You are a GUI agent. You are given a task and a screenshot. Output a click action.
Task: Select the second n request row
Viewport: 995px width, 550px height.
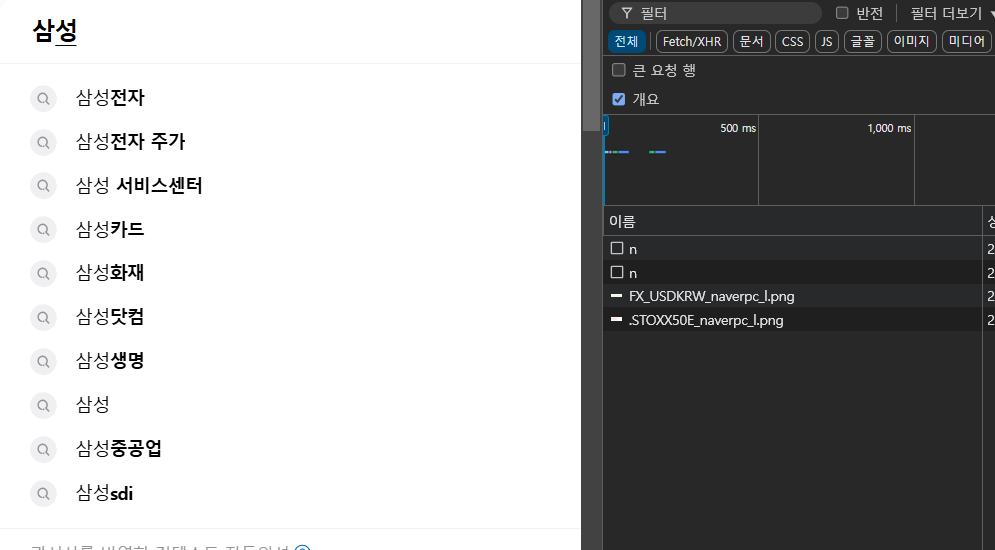799,272
